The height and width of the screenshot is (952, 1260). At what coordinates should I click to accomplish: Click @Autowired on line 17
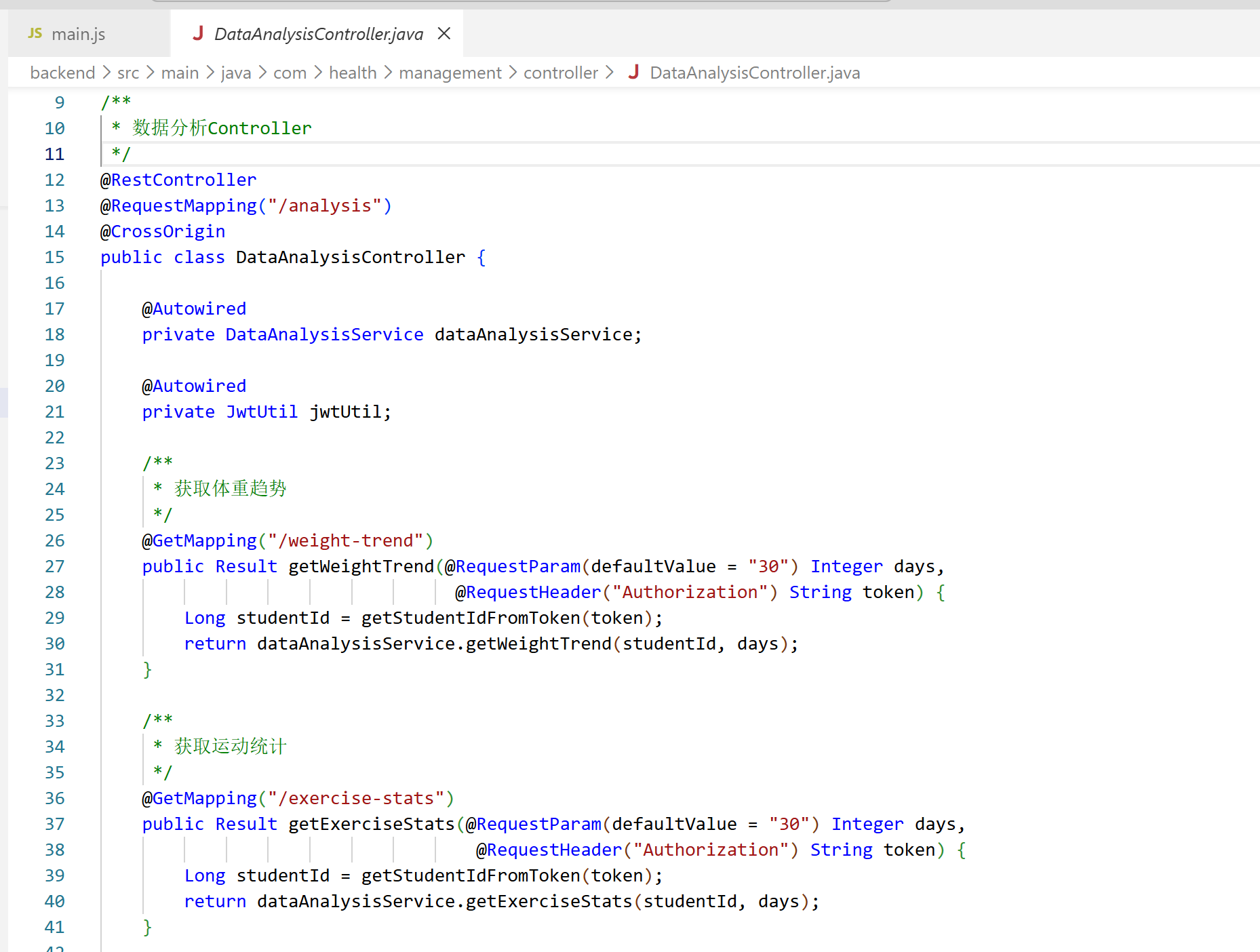pos(194,309)
